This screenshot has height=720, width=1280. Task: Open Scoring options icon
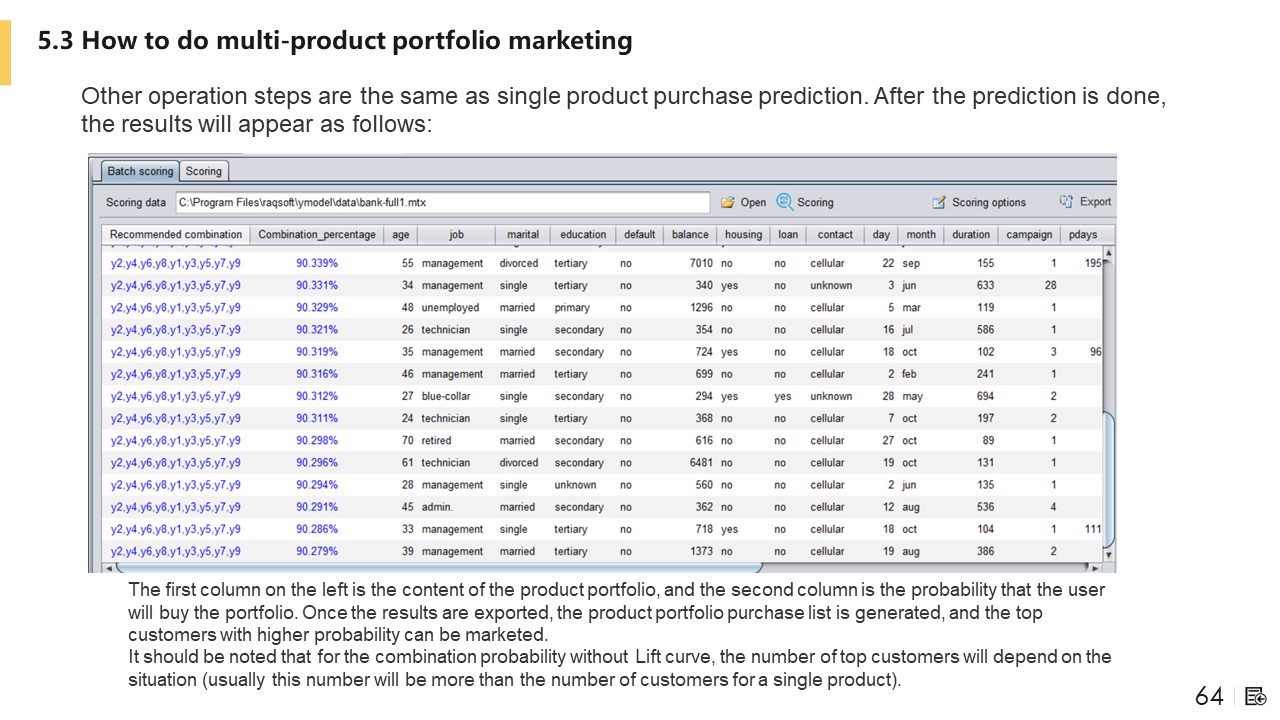(939, 202)
